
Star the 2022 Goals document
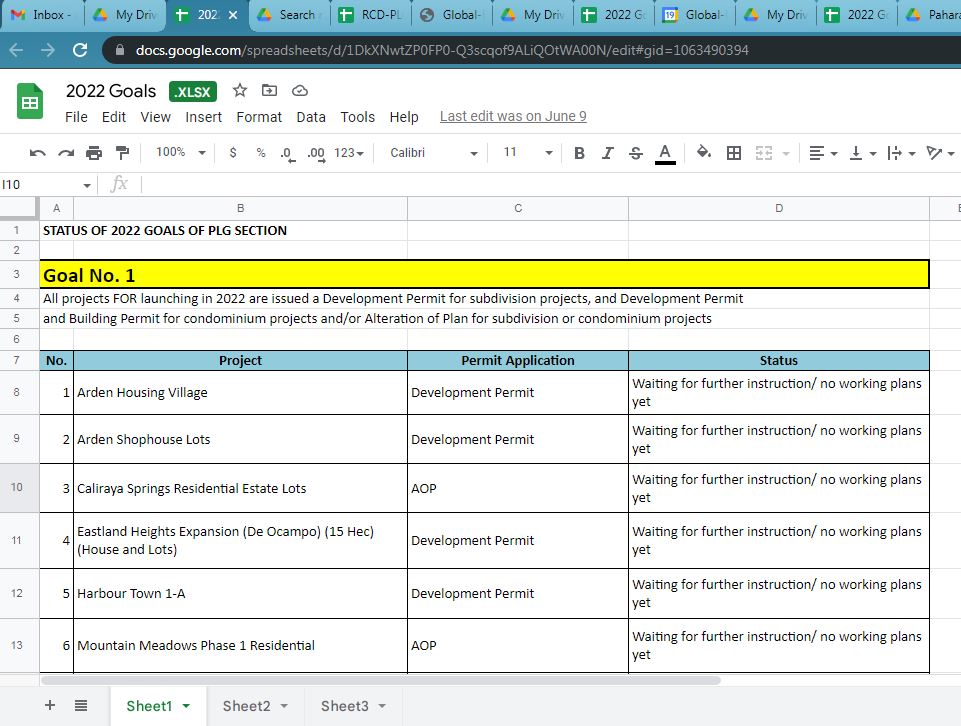pyautogui.click(x=240, y=91)
